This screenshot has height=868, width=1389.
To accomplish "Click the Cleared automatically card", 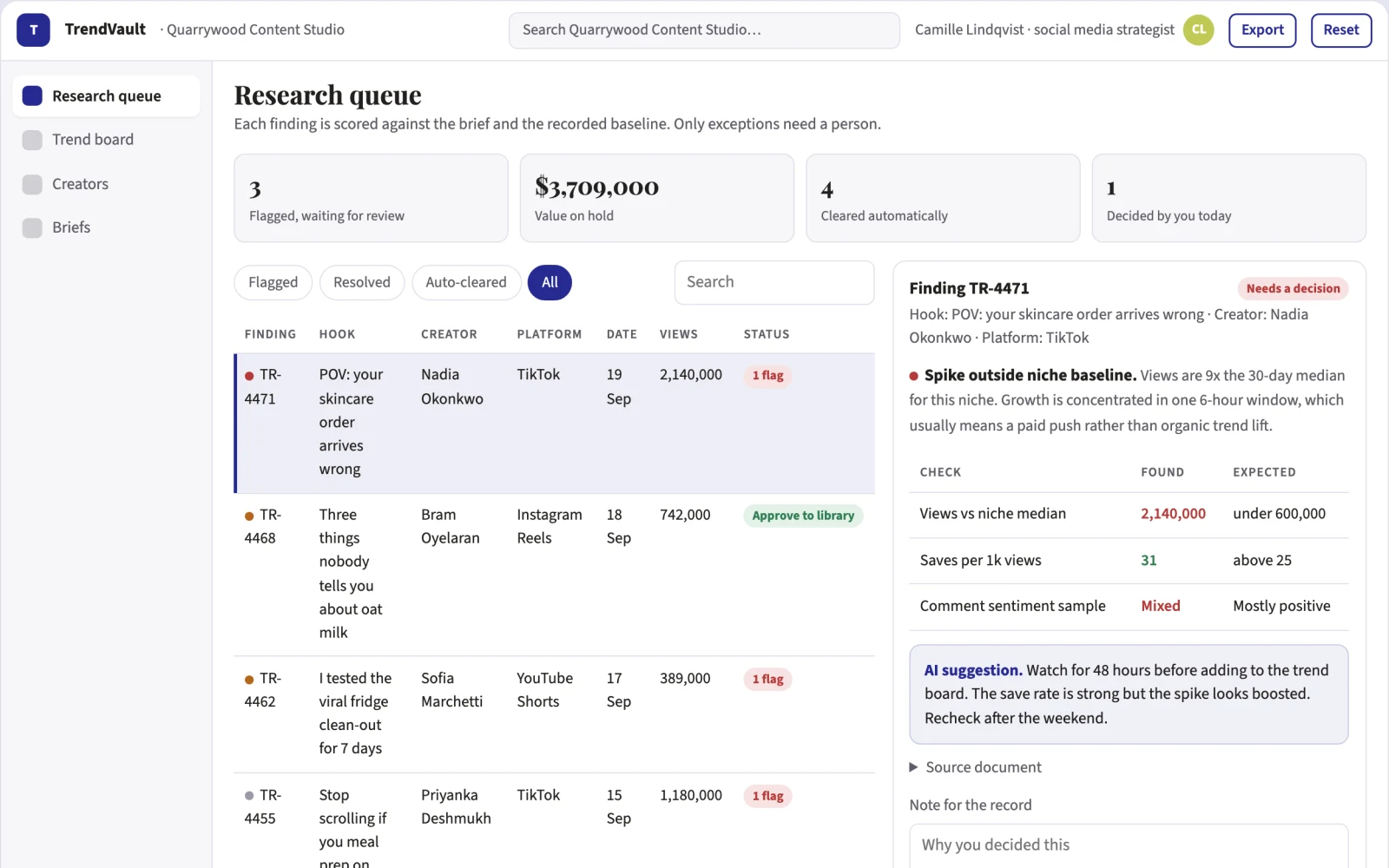I will (x=943, y=198).
